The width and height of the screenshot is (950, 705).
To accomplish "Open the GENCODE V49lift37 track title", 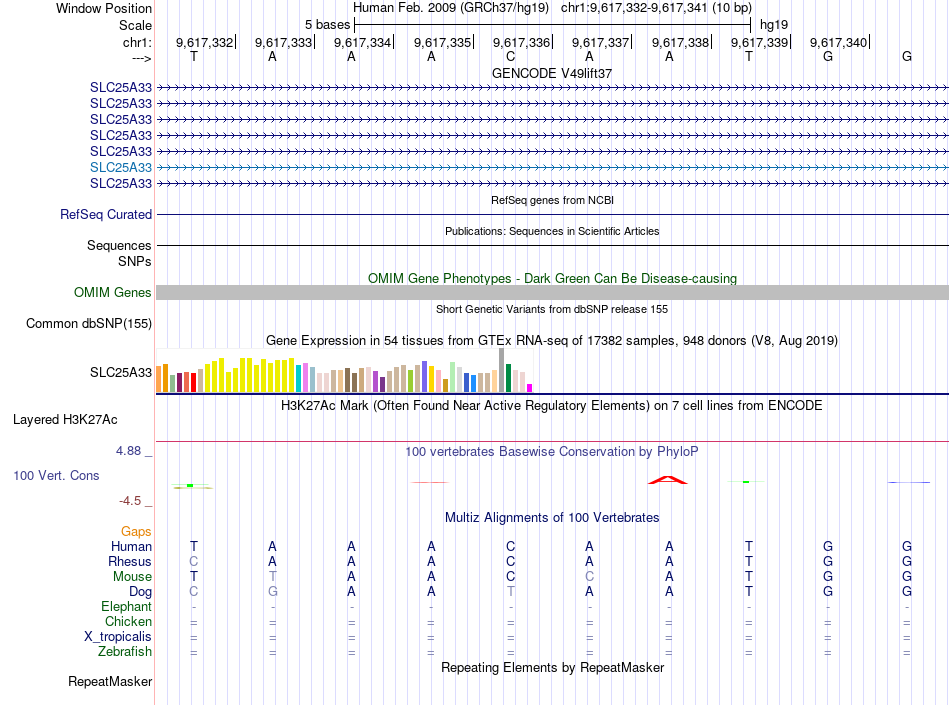I will coord(552,73).
